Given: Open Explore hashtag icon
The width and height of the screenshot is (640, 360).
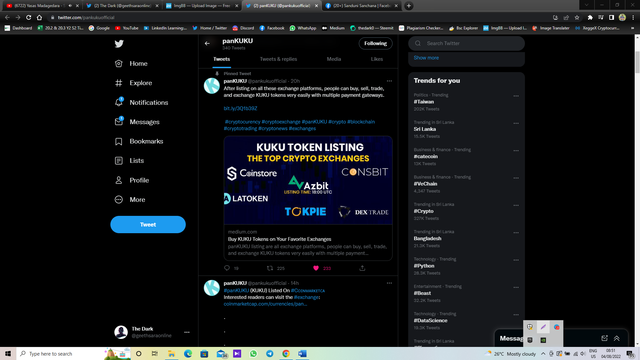Looking at the screenshot, I should [118, 83].
